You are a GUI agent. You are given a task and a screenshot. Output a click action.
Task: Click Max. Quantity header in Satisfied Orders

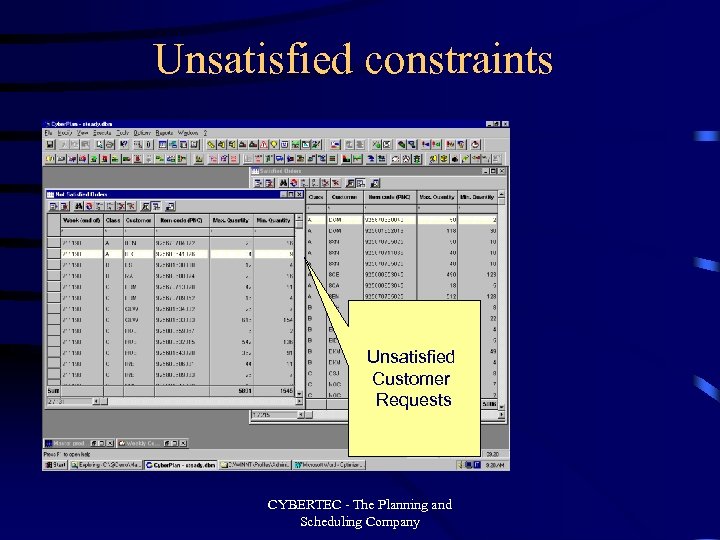pos(437,197)
